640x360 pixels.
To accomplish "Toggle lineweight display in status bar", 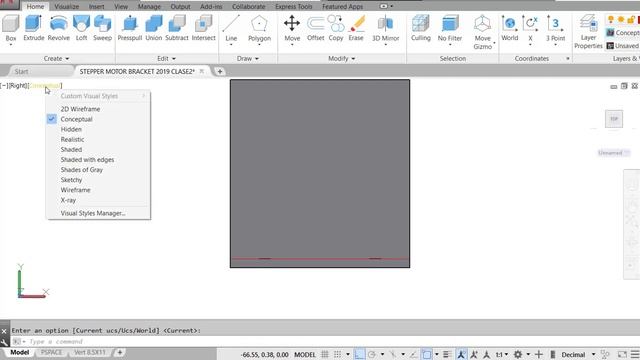I will pyautogui.click(x=447, y=354).
